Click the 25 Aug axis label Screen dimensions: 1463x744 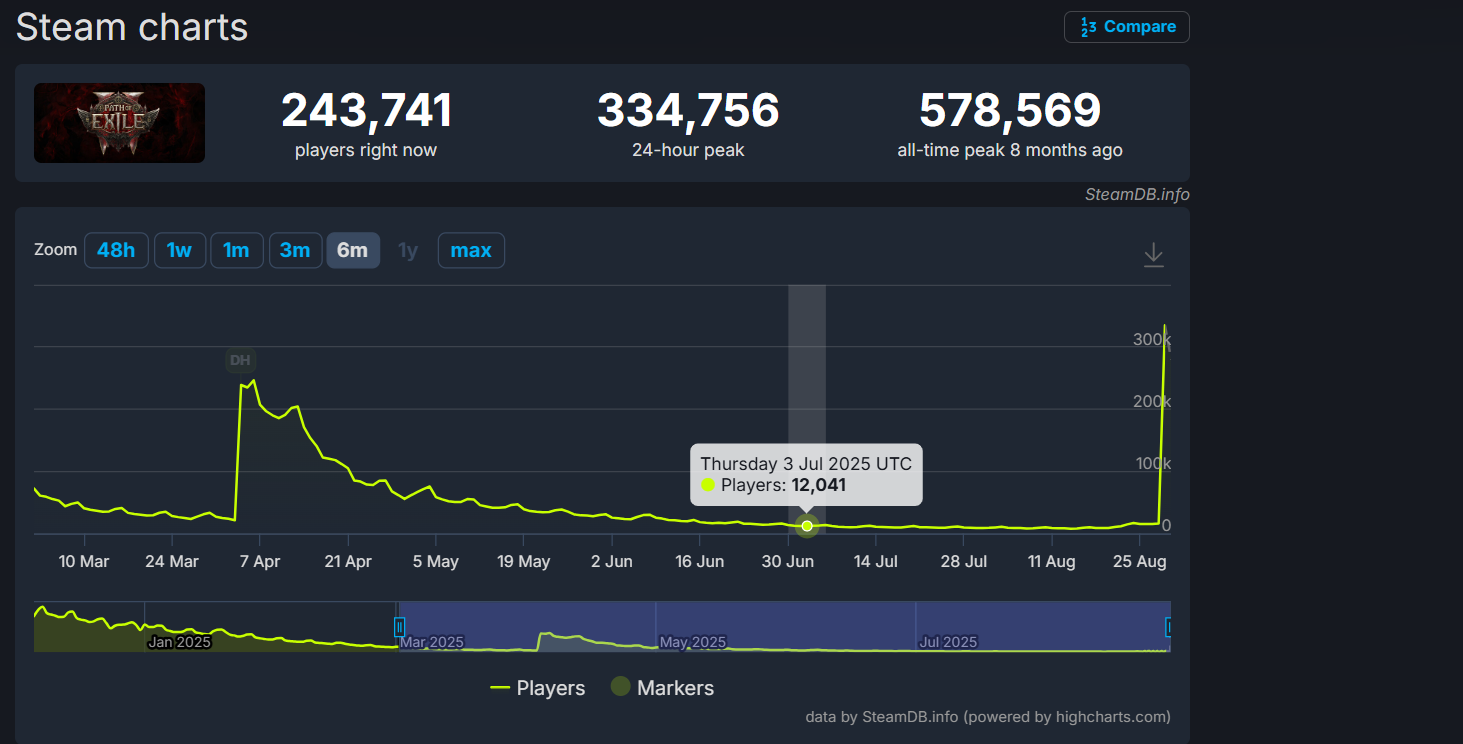coord(1140,562)
